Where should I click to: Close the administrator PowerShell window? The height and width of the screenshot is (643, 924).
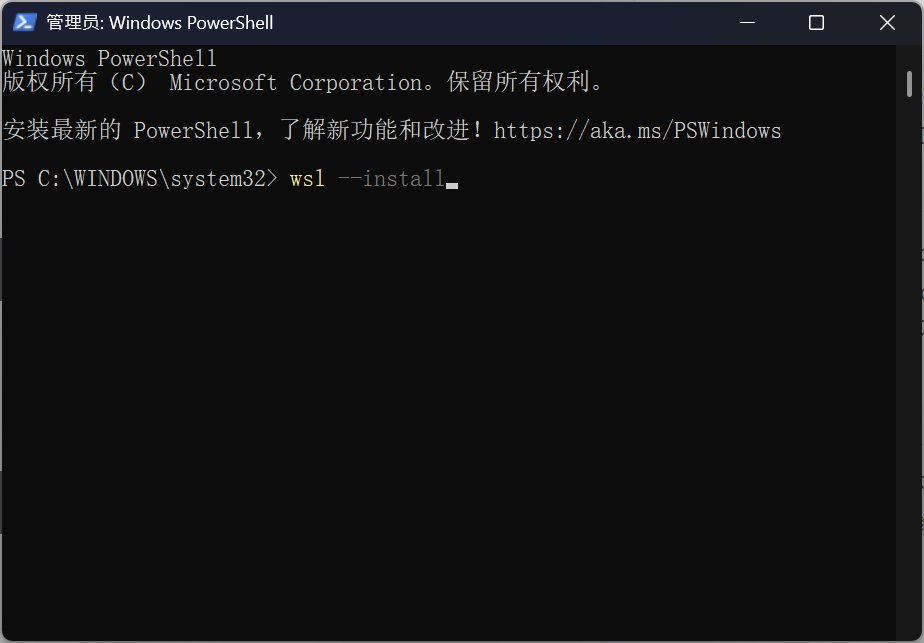[x=887, y=22]
